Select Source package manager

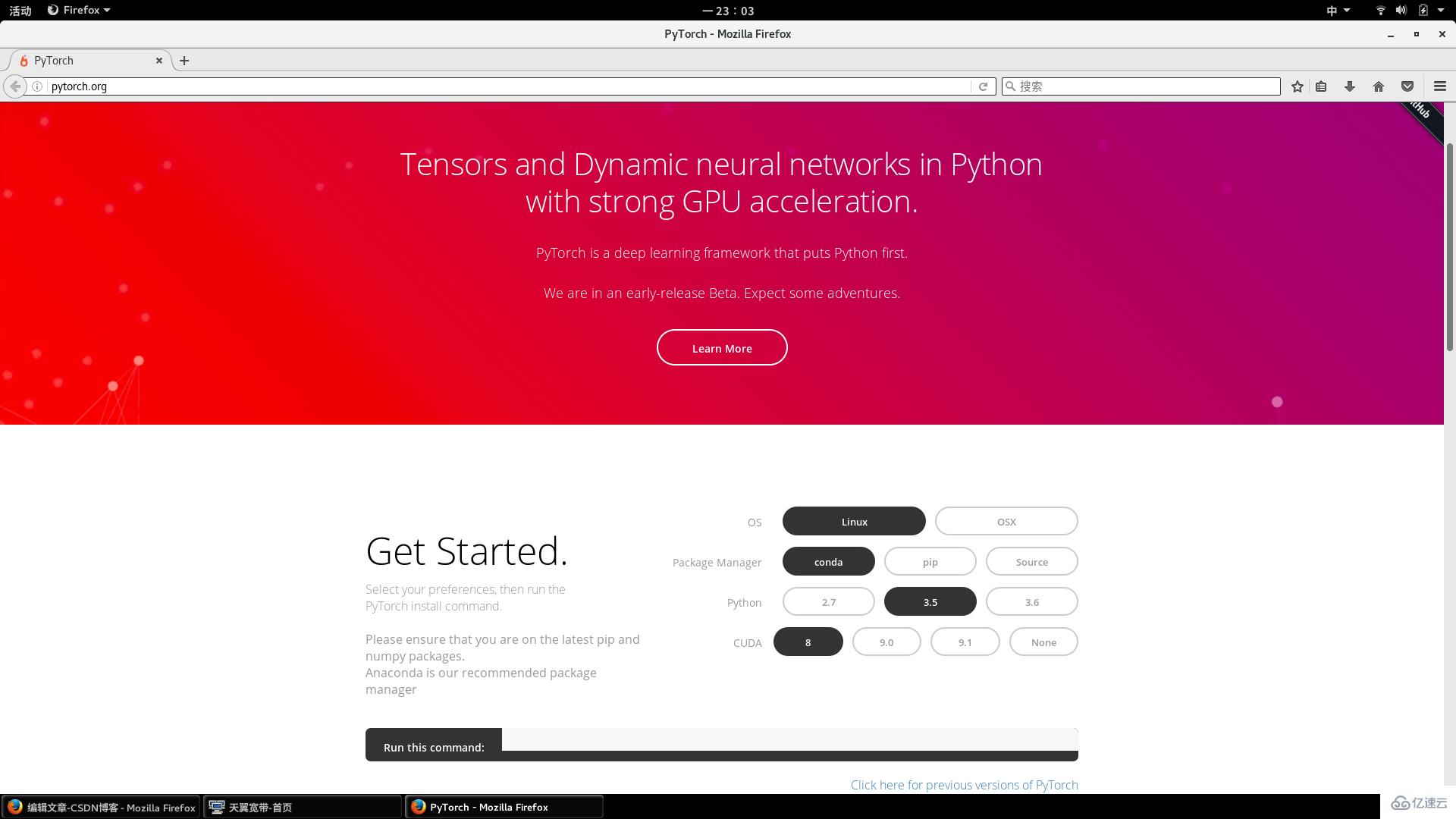pos(1032,561)
